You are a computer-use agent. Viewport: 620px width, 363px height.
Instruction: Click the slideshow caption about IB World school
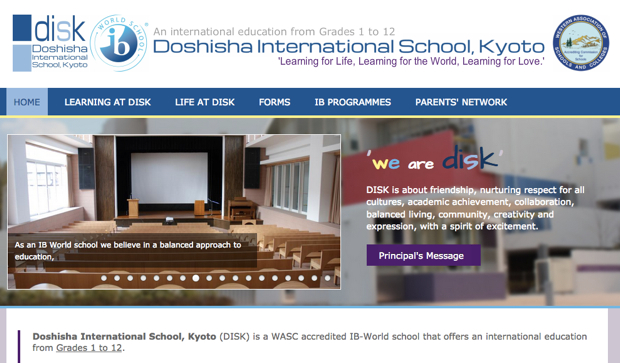(x=128, y=251)
